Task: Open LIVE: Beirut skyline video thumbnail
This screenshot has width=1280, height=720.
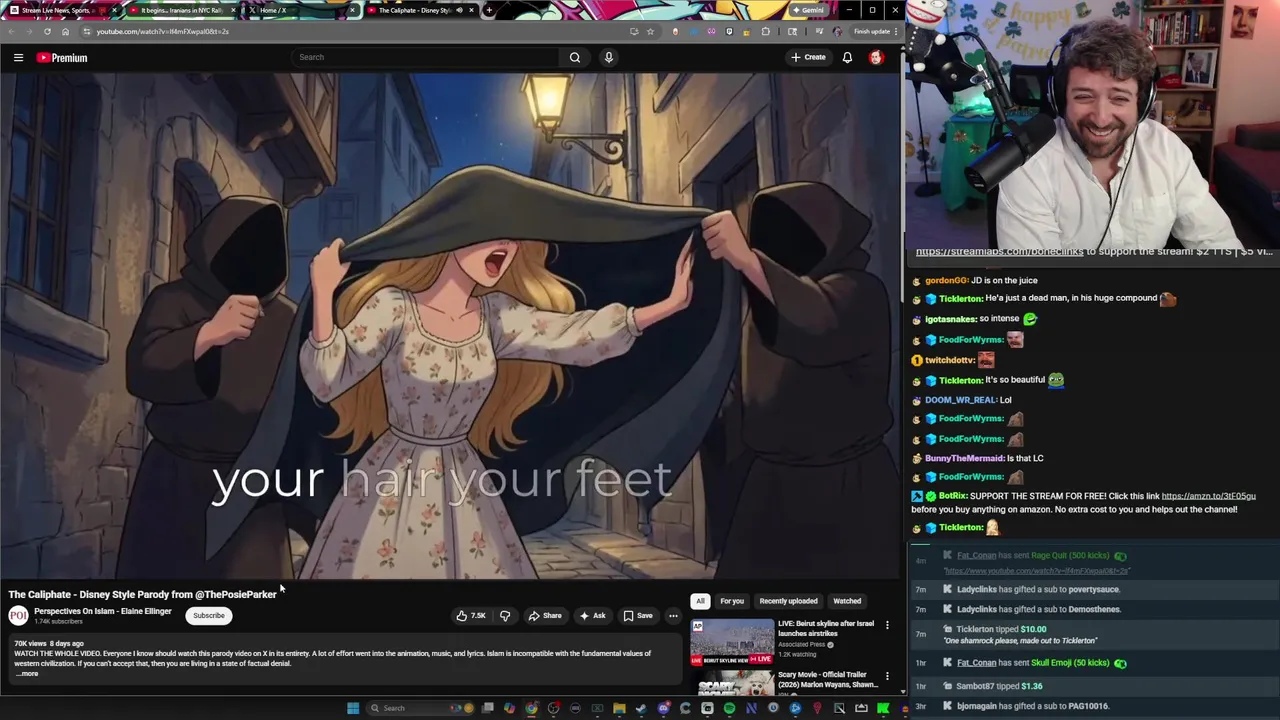Action: point(732,642)
